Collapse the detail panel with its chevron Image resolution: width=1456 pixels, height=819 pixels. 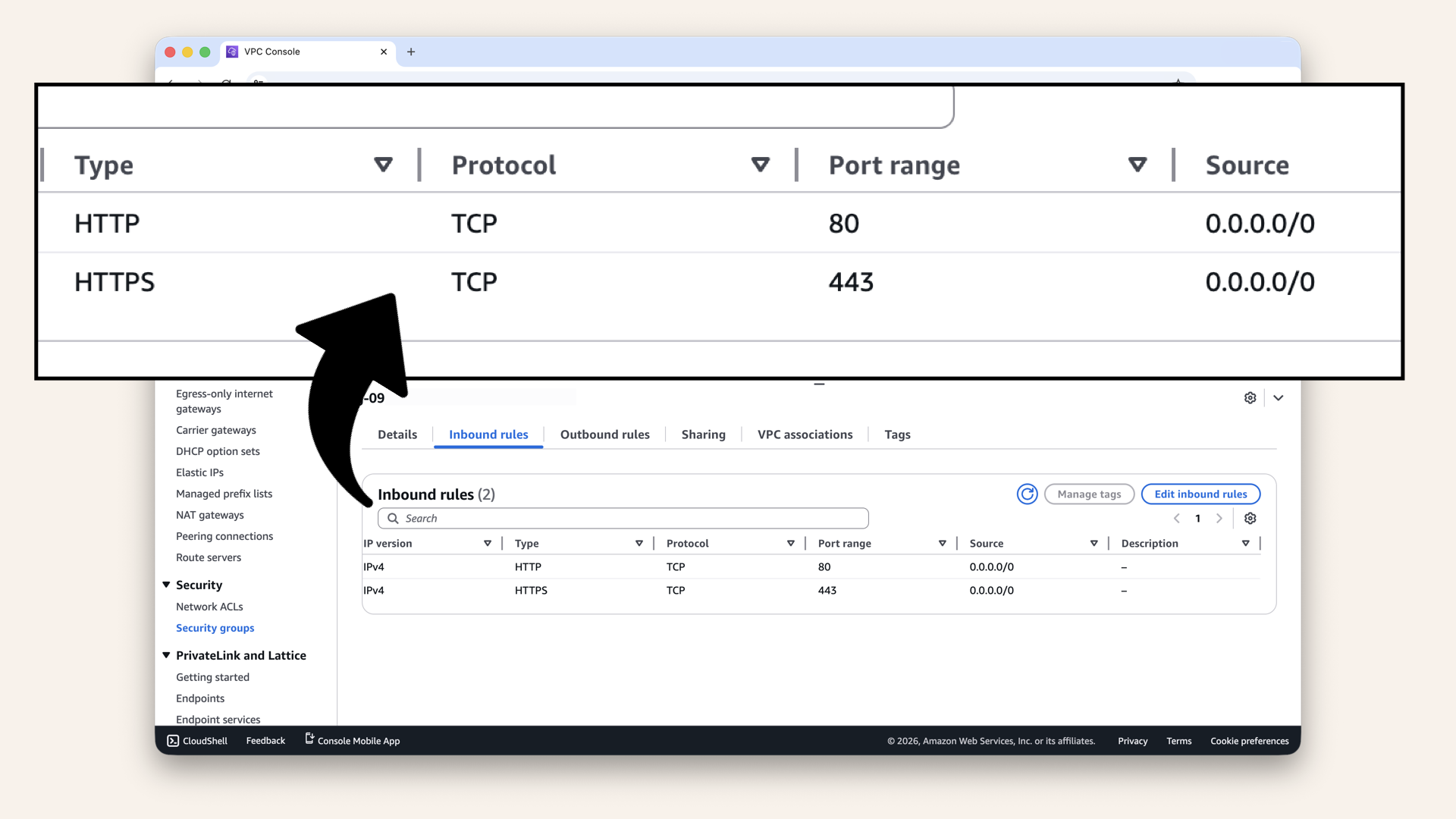point(1279,397)
